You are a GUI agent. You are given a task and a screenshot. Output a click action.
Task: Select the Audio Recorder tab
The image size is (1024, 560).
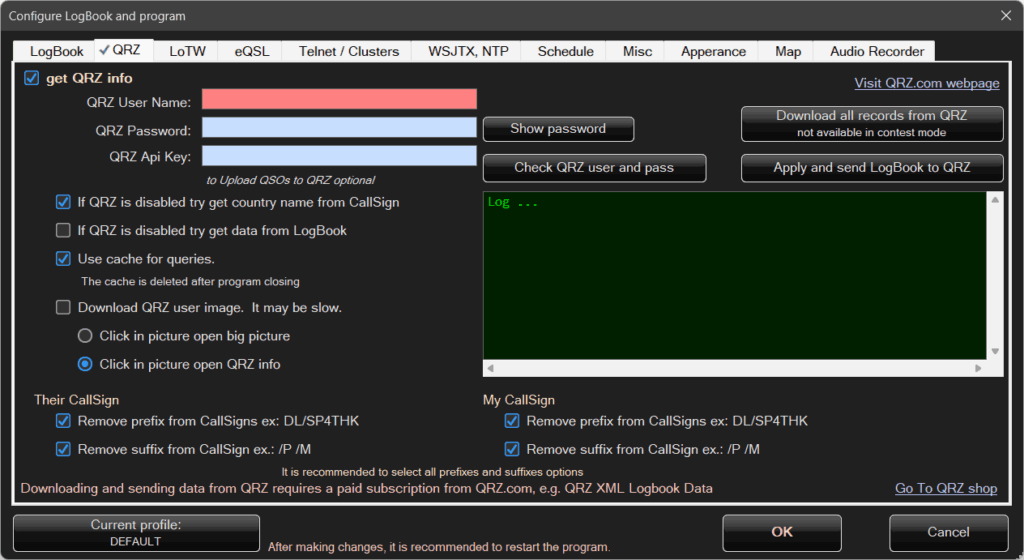click(876, 51)
